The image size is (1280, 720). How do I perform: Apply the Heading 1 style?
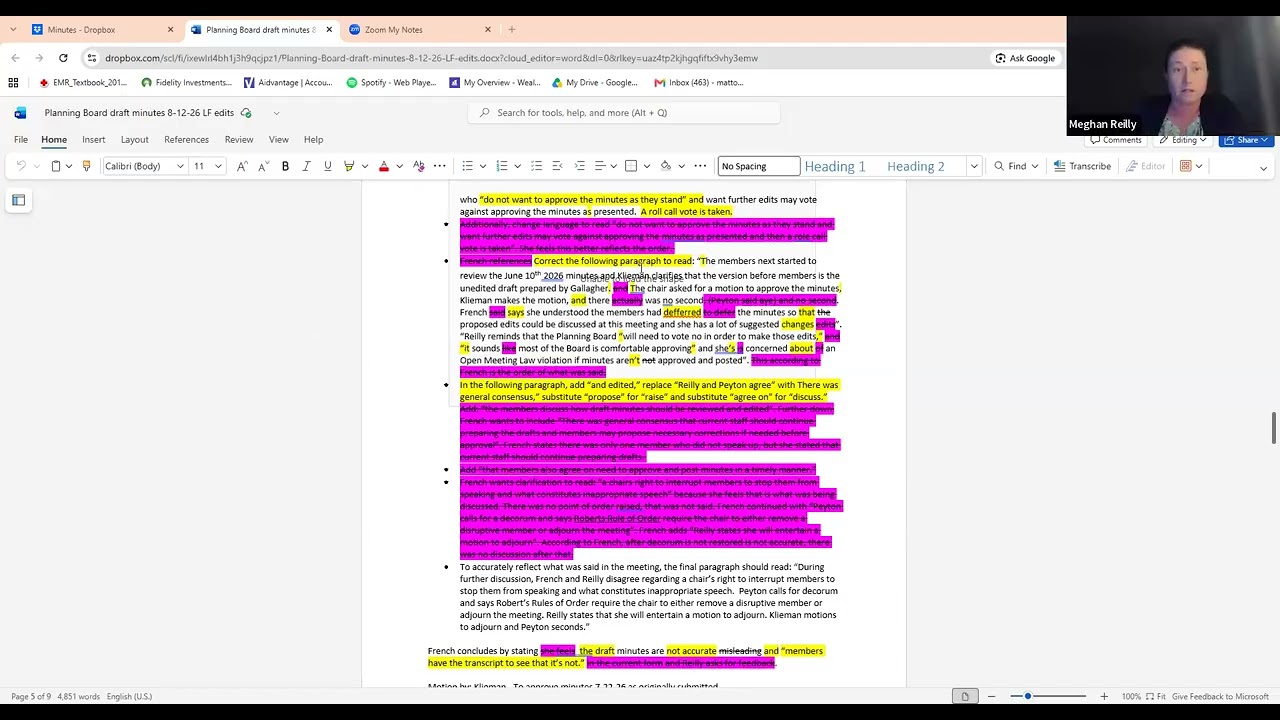(x=835, y=166)
